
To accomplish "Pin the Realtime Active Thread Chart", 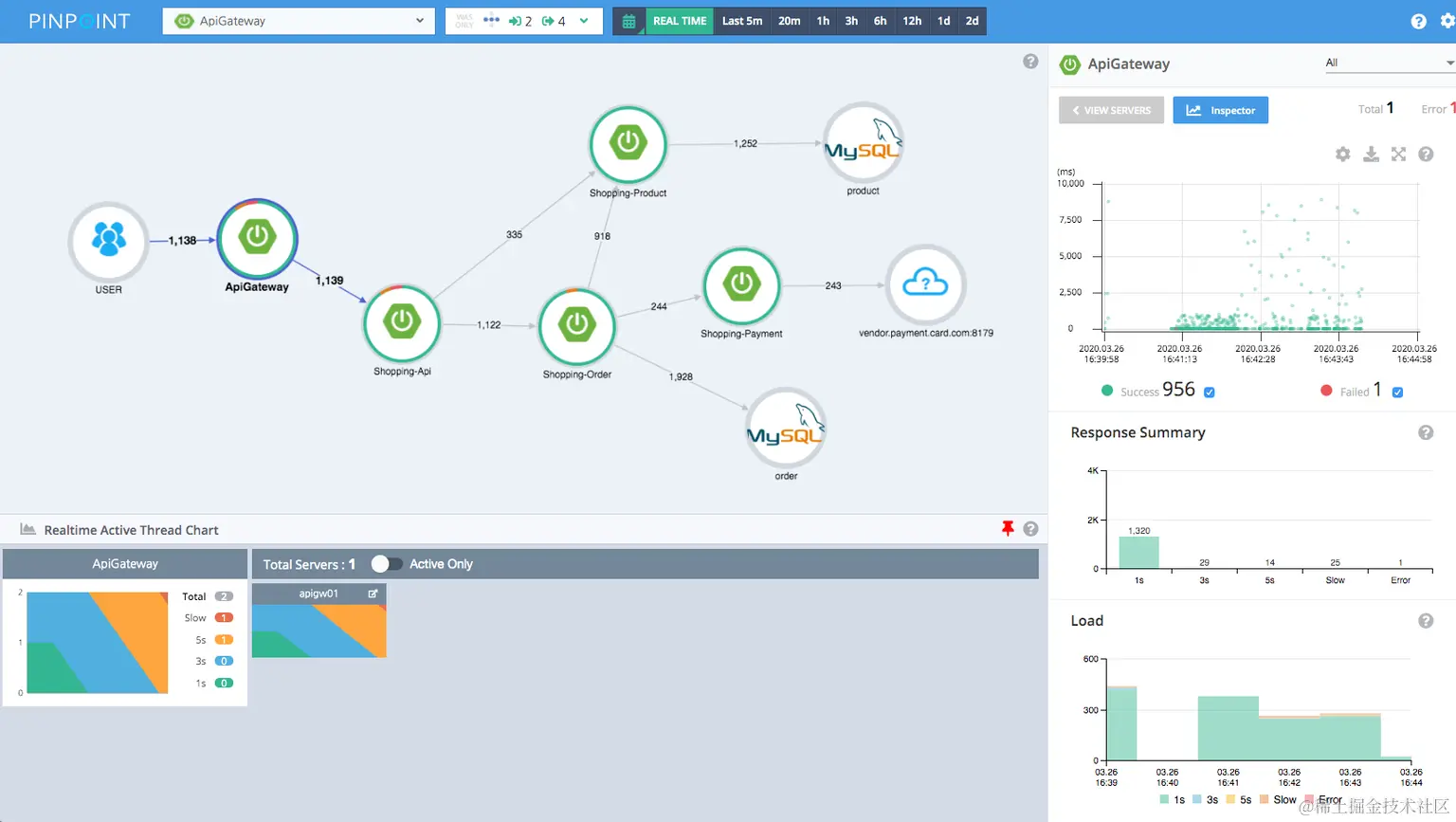I will coord(1008,529).
